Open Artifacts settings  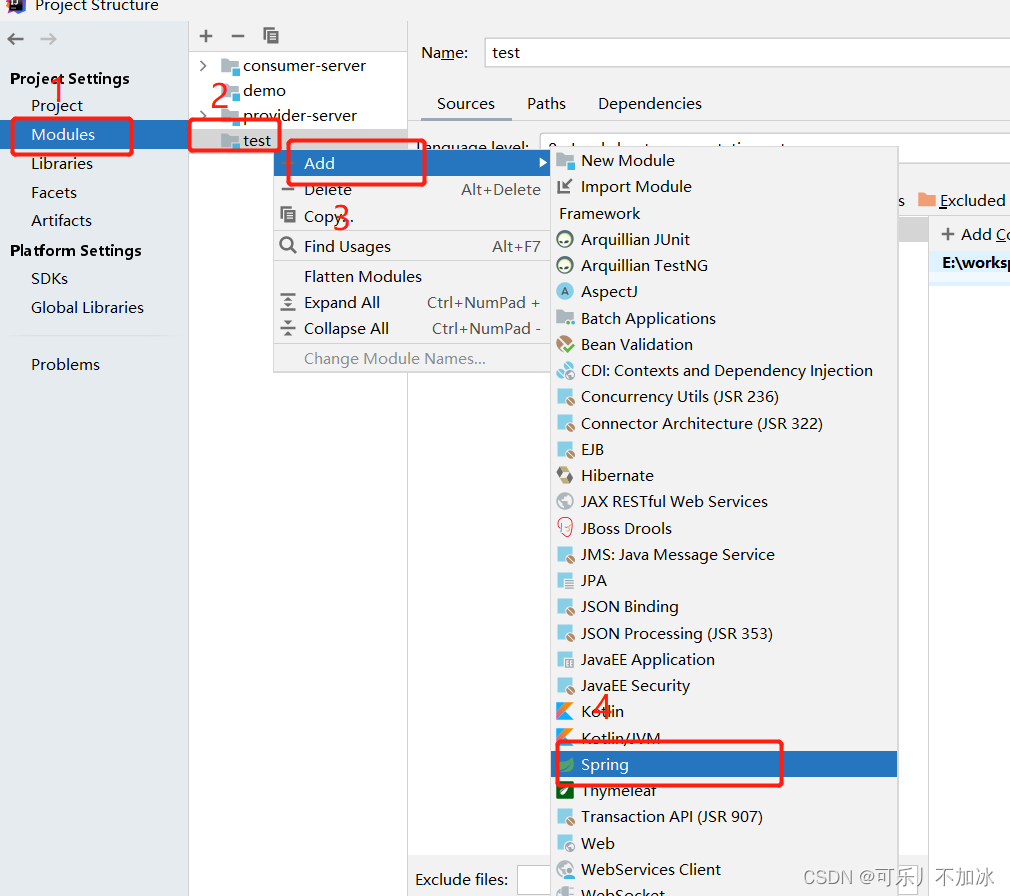(62, 221)
